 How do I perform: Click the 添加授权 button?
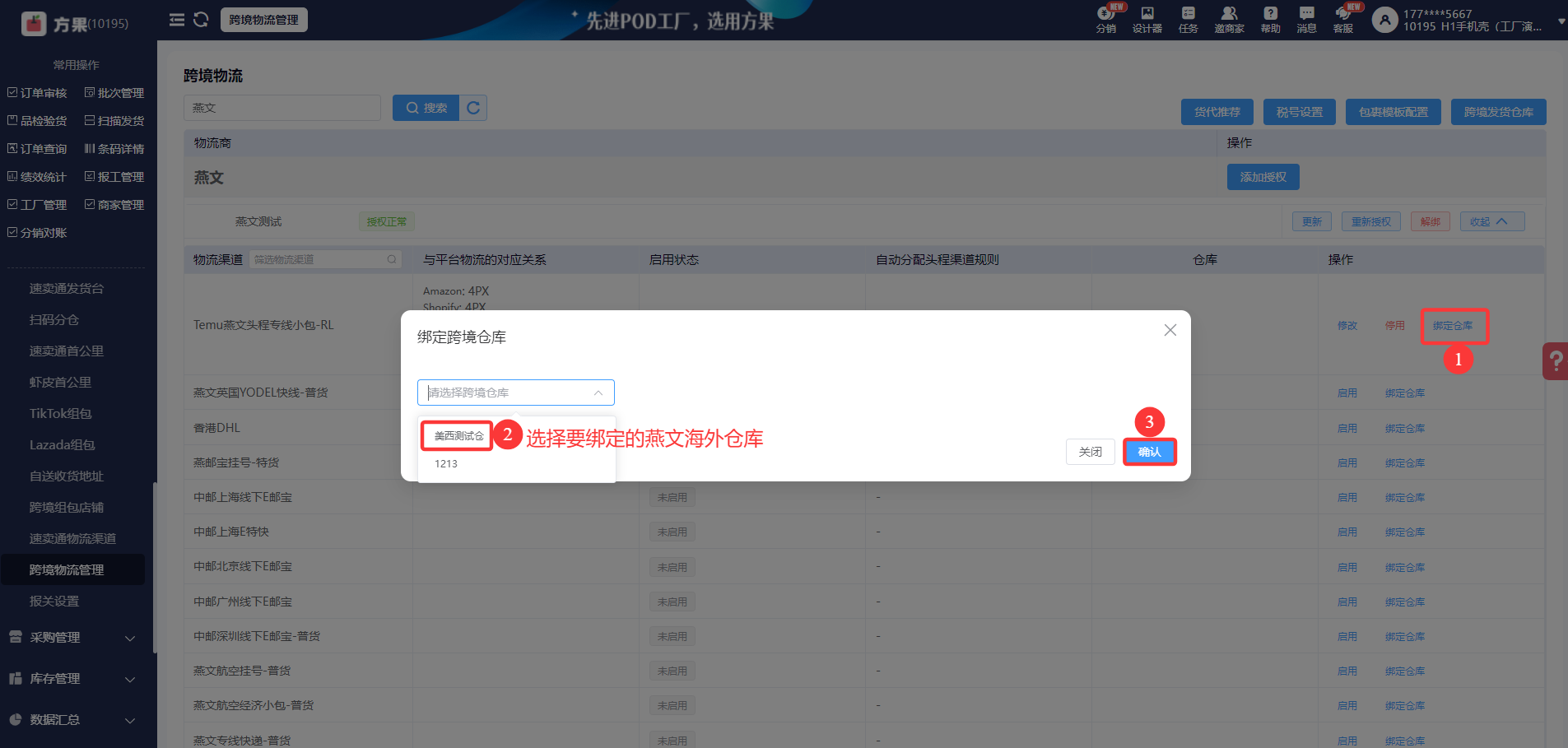point(1263,177)
